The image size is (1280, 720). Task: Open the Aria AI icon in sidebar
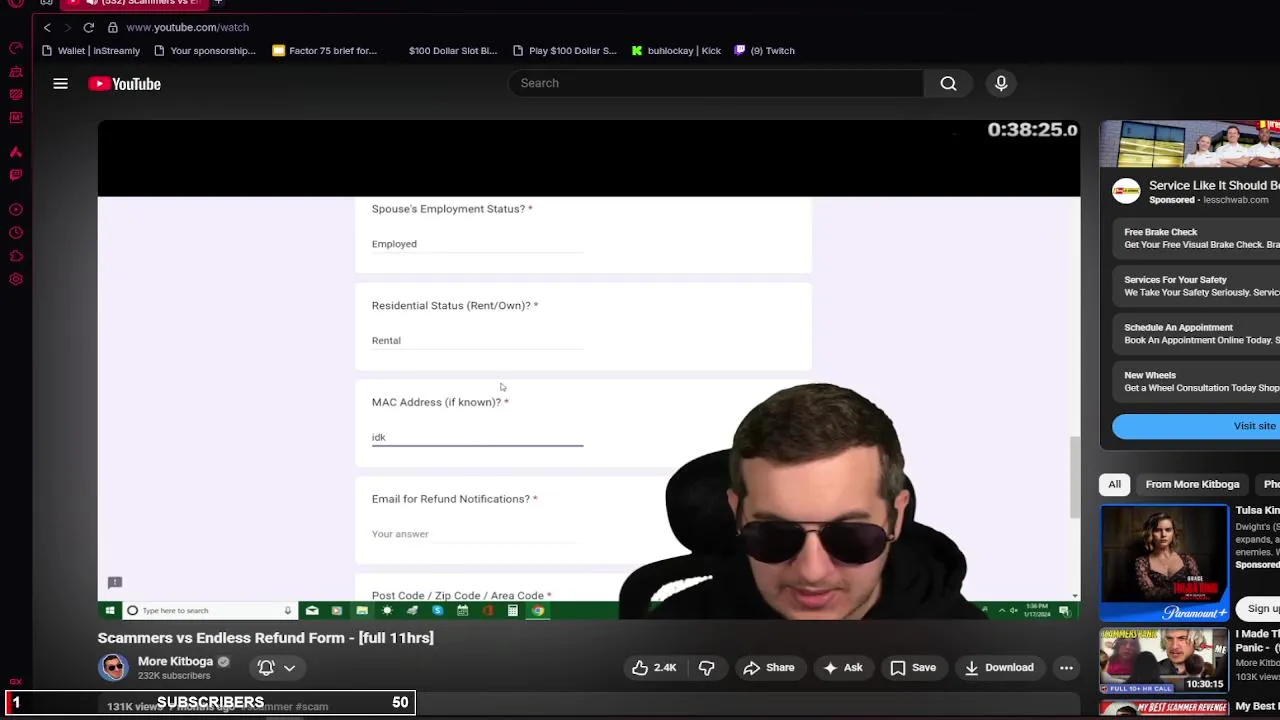click(16, 152)
